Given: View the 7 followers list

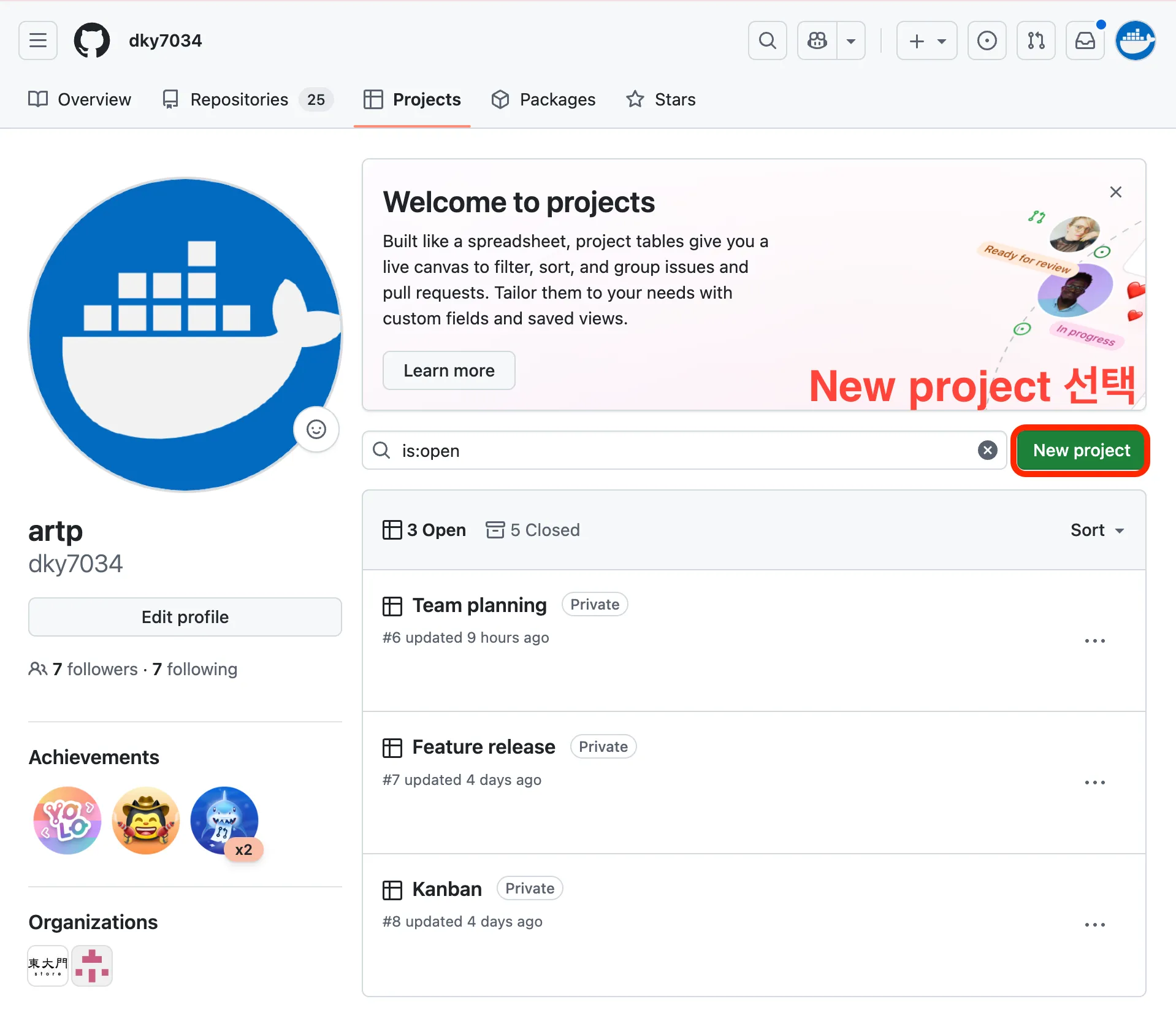Looking at the screenshot, I should pos(95,669).
